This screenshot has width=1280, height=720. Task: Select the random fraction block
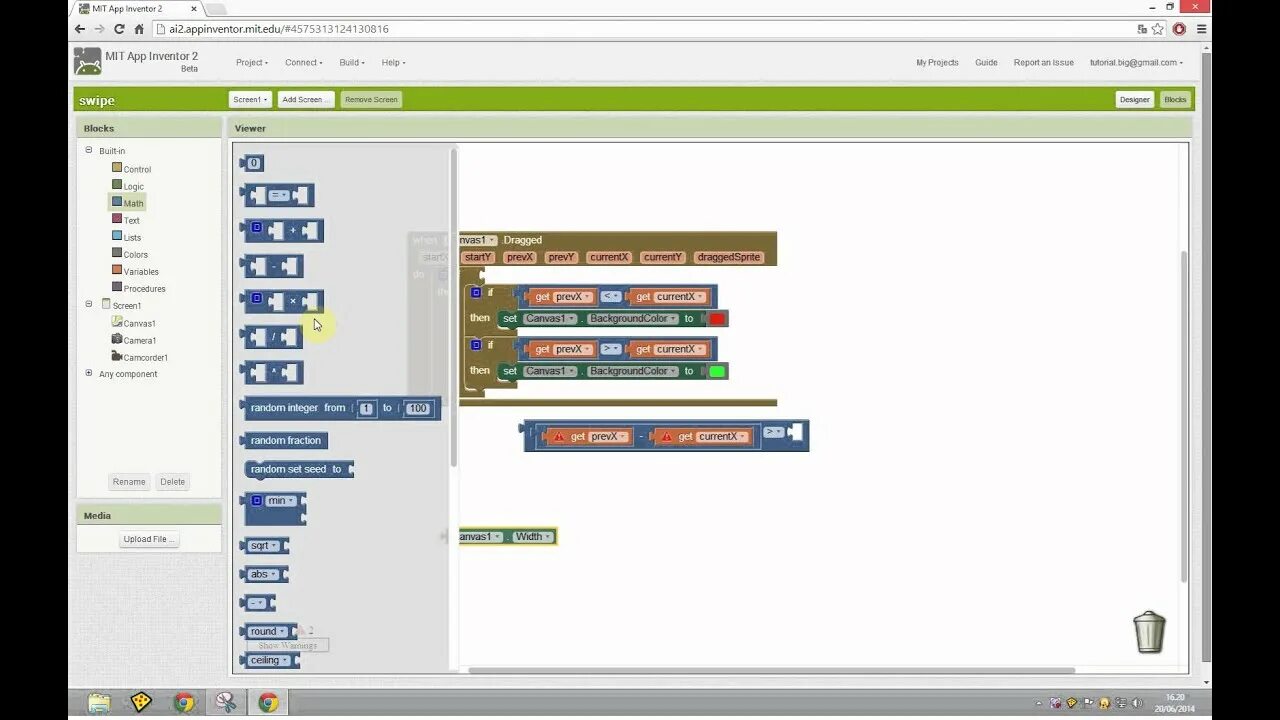point(285,440)
